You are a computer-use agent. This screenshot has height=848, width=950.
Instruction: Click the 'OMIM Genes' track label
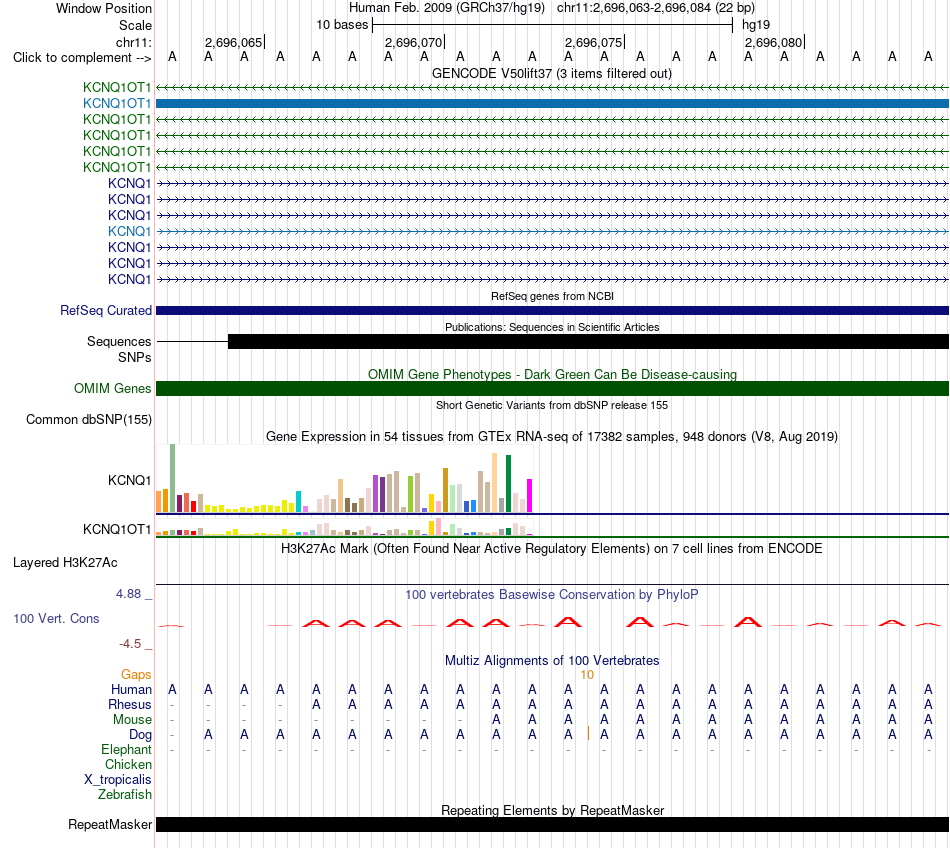112,388
